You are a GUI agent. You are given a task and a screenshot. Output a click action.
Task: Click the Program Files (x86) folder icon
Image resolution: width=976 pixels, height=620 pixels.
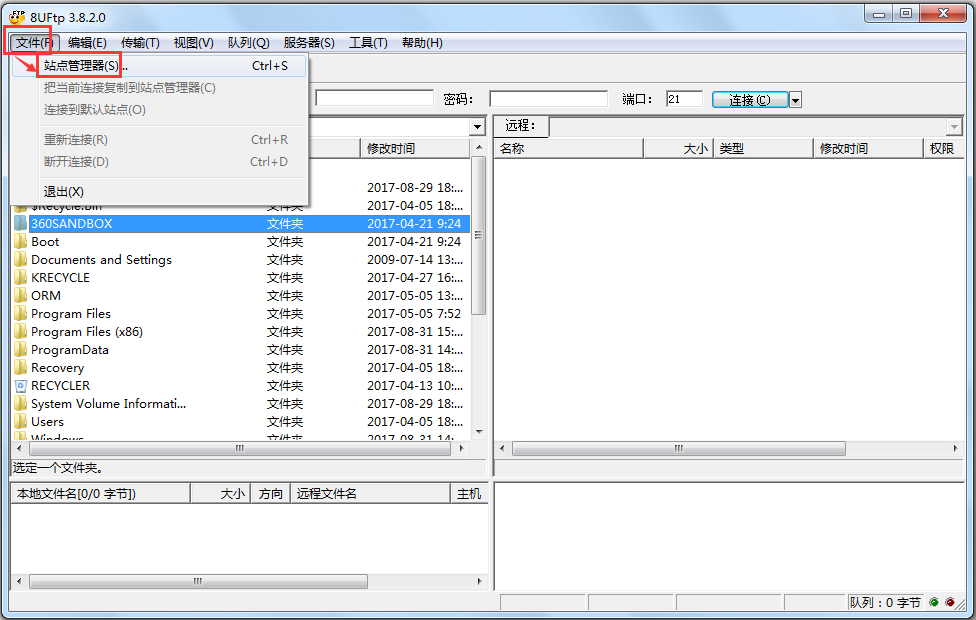[20, 332]
